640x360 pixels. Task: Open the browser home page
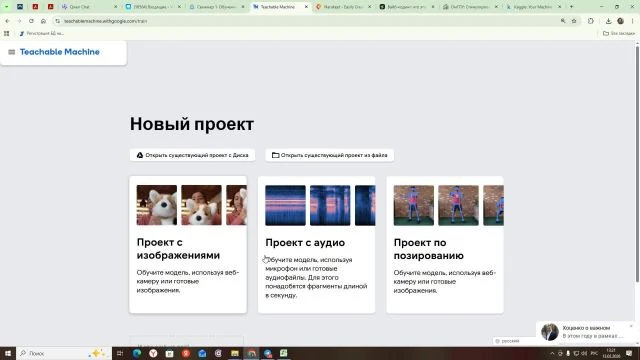pyautogui.click(x=43, y=21)
